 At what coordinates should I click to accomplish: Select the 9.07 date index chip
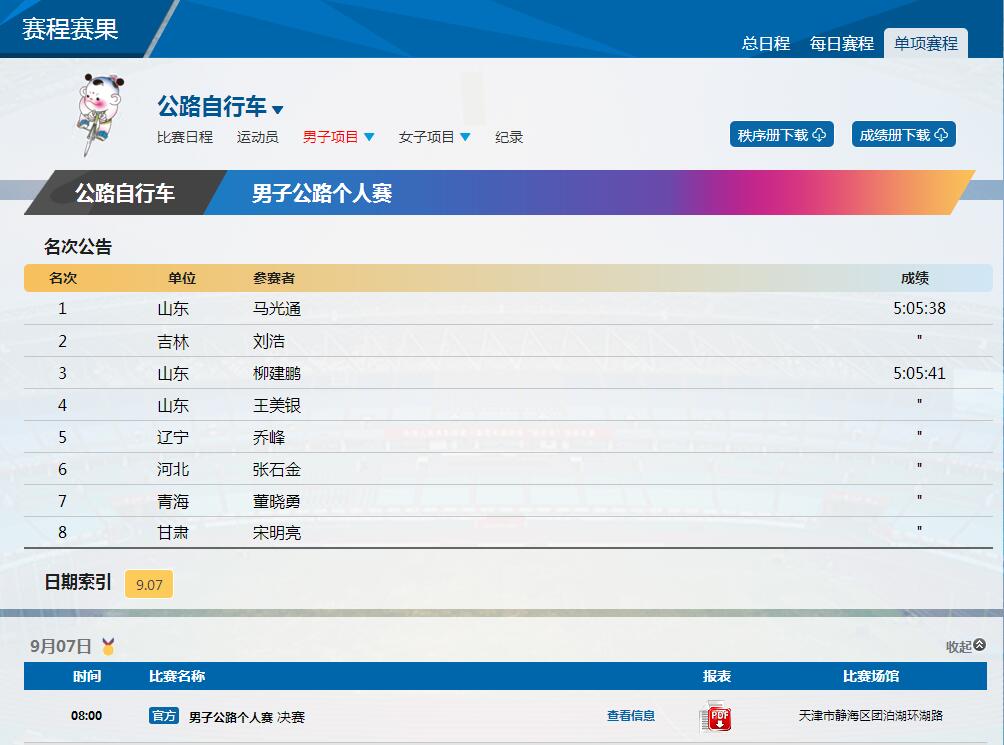[149, 585]
